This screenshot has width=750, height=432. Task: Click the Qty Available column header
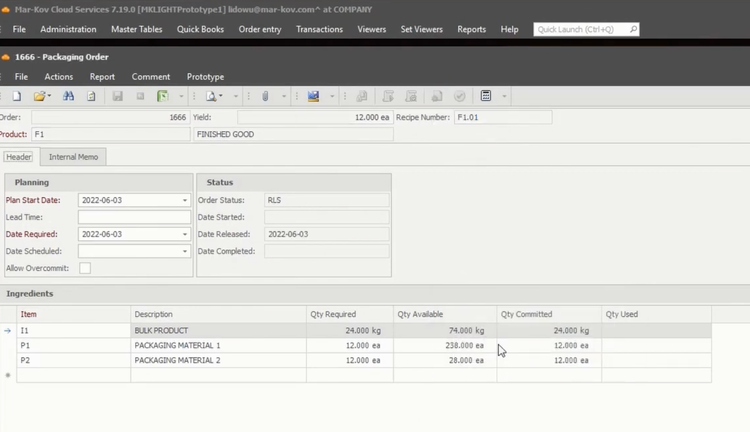(420, 314)
